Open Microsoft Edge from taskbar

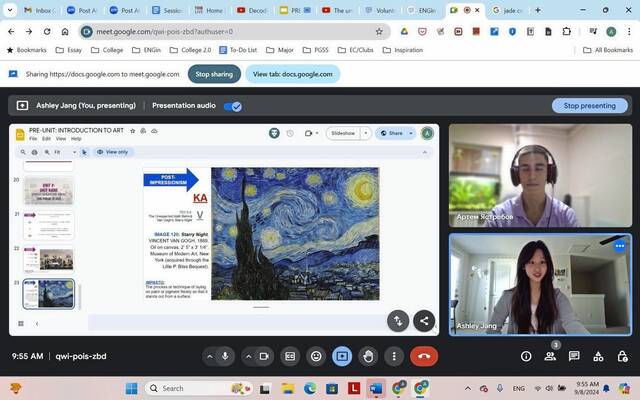pos(310,388)
